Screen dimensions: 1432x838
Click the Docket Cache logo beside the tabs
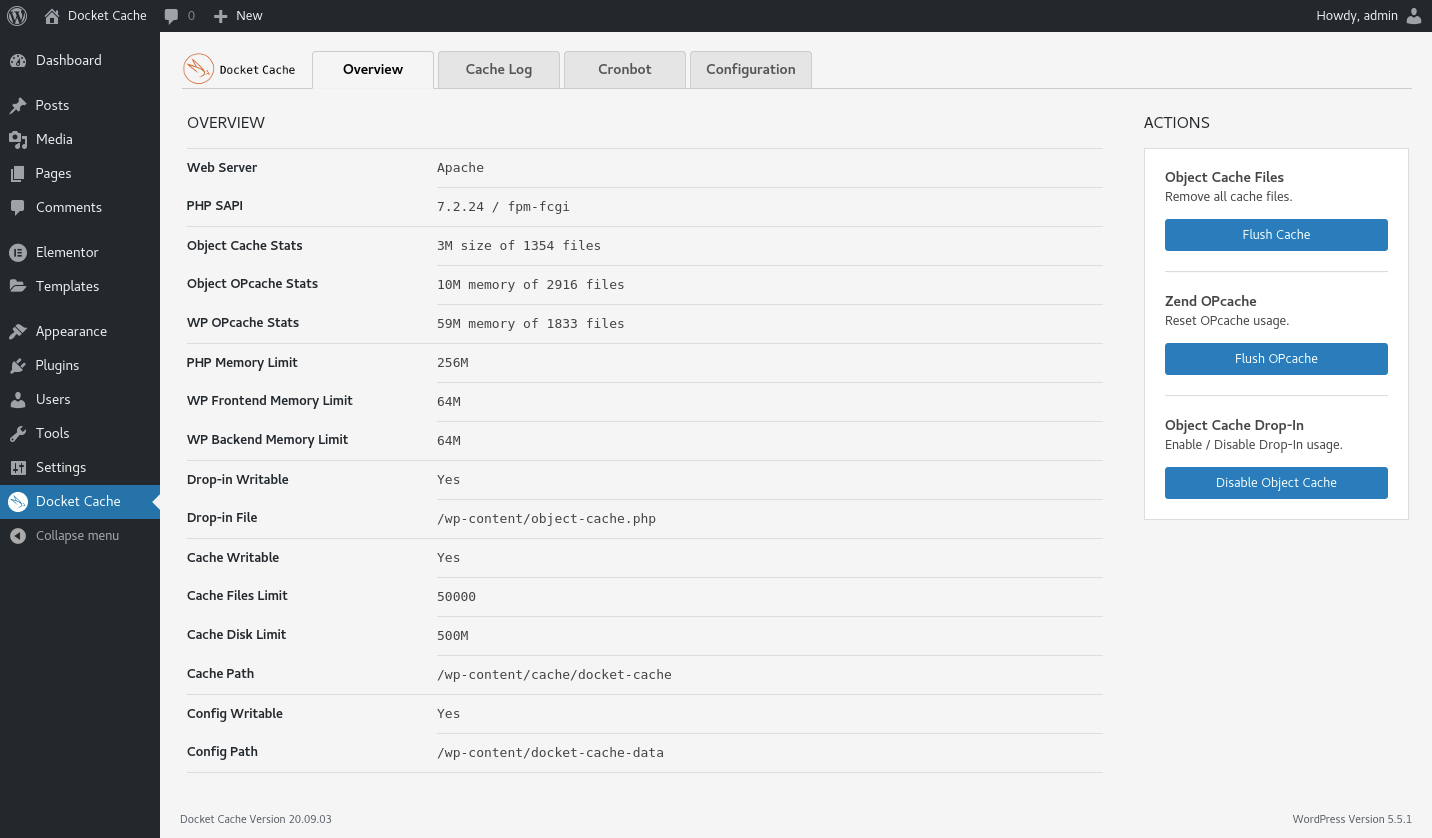pyautogui.click(x=197, y=69)
